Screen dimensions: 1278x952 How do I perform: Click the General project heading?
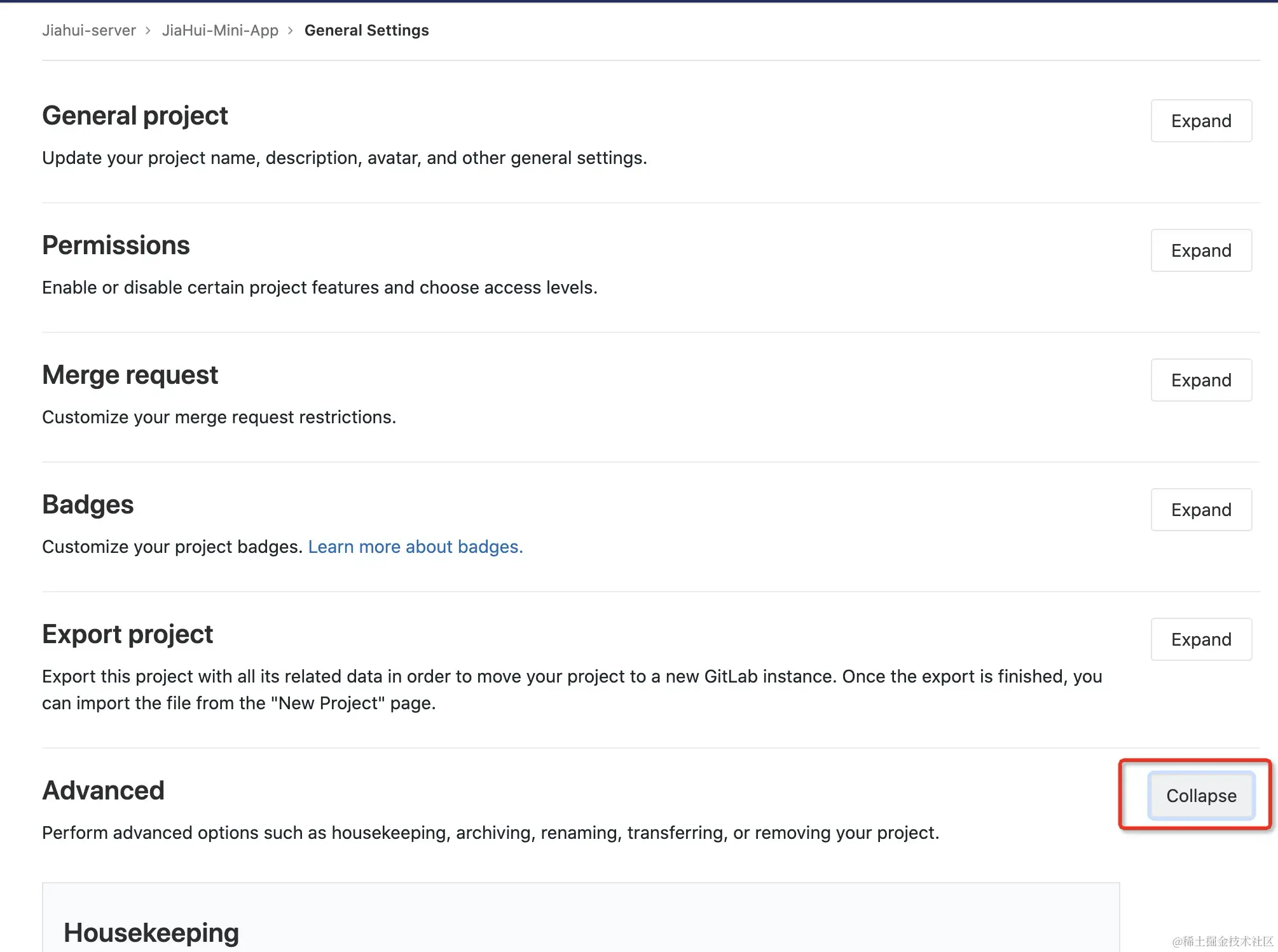pyautogui.click(x=135, y=116)
